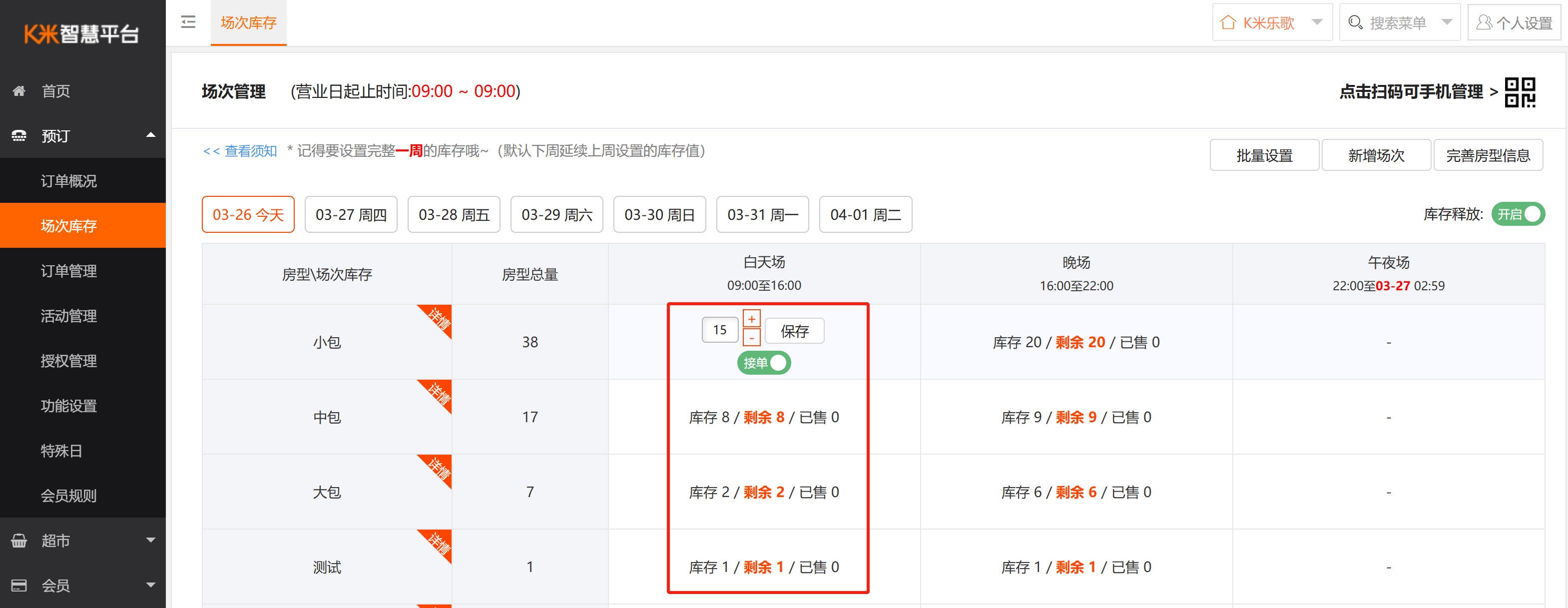Click the stock input showing 15
This screenshot has width=1568, height=608.
tap(719, 330)
